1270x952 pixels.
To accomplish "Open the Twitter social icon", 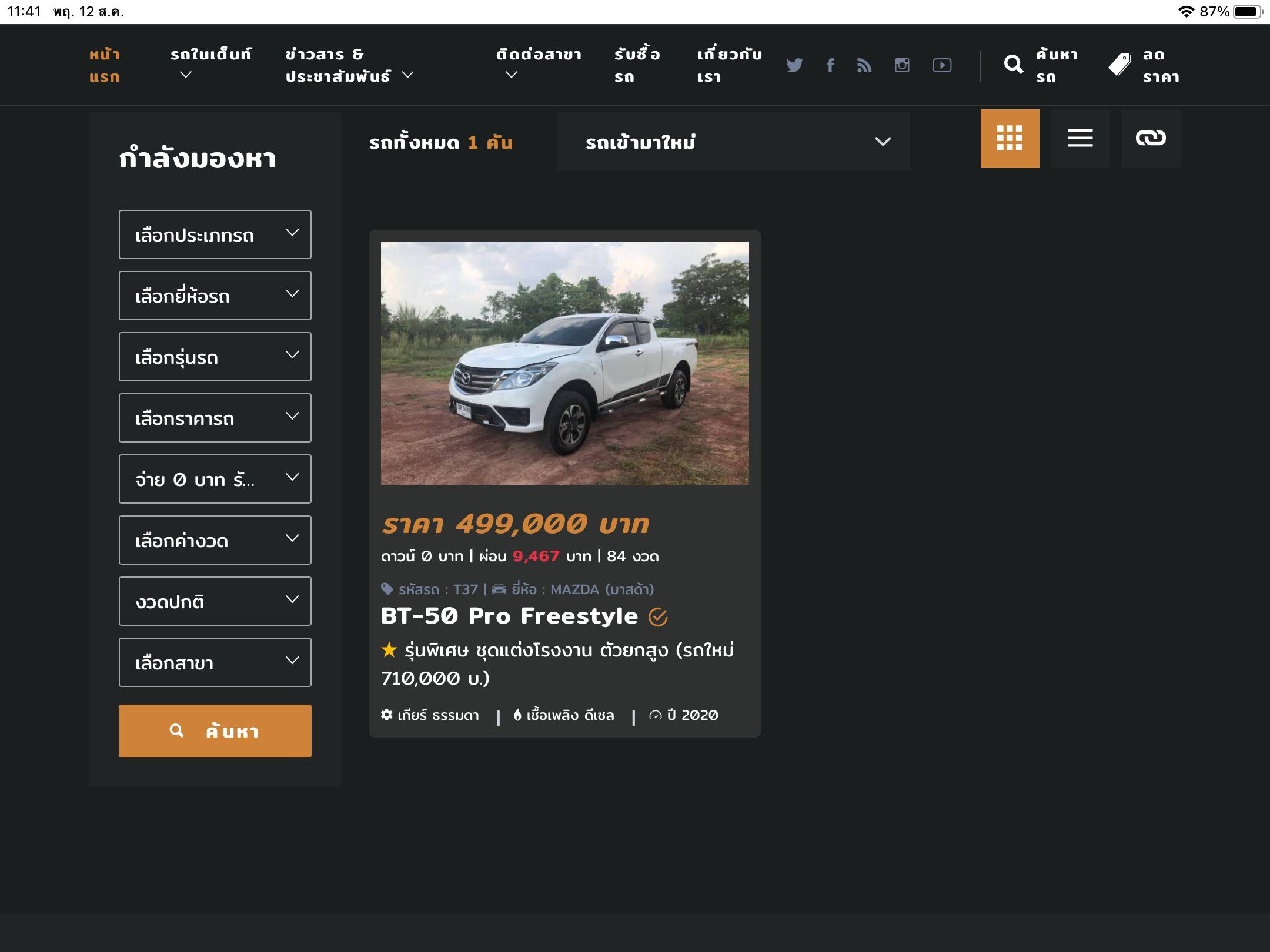I will pos(794,65).
